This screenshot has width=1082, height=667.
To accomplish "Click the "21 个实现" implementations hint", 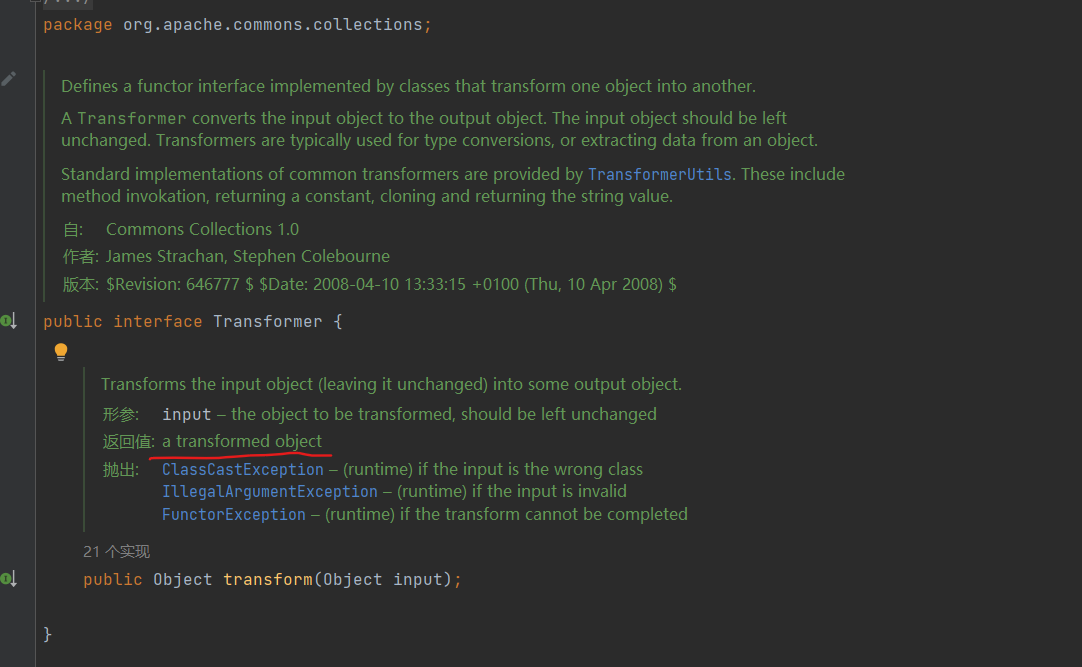I will tap(117, 551).
